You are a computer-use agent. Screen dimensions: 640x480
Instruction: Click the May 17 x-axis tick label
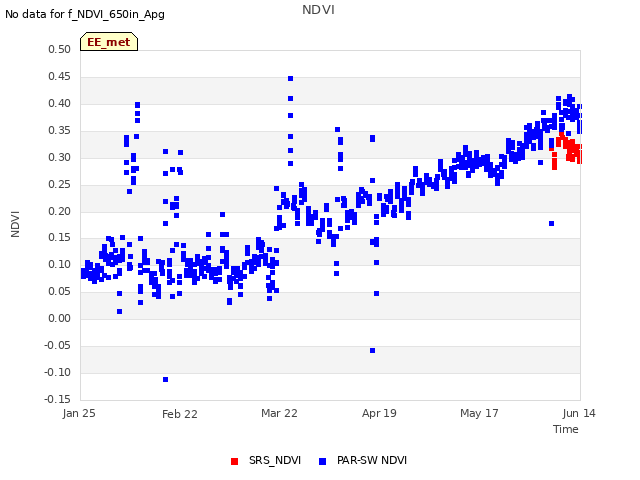click(x=479, y=413)
